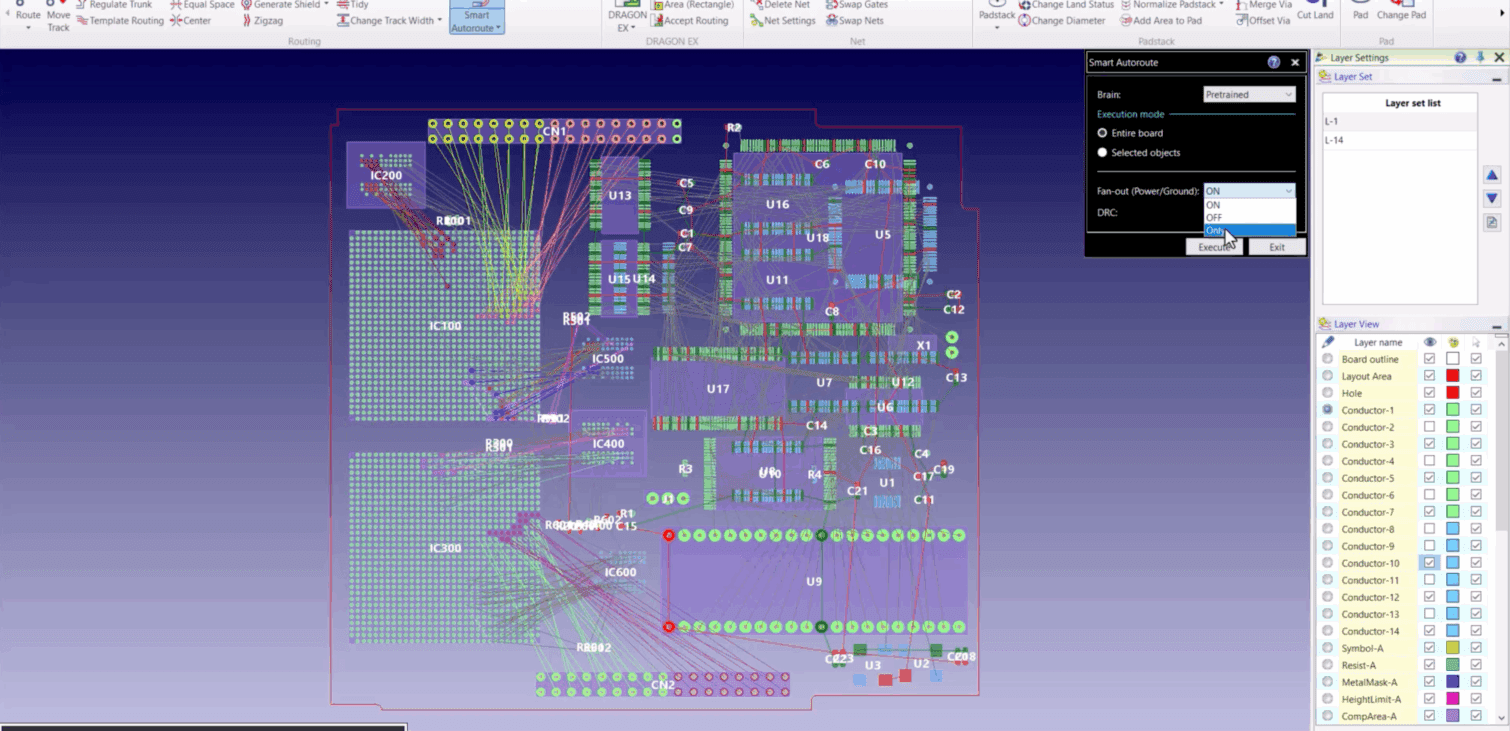1510x731 pixels.
Task: Open Layer Settings panel help icon
Action: [x=1459, y=58]
